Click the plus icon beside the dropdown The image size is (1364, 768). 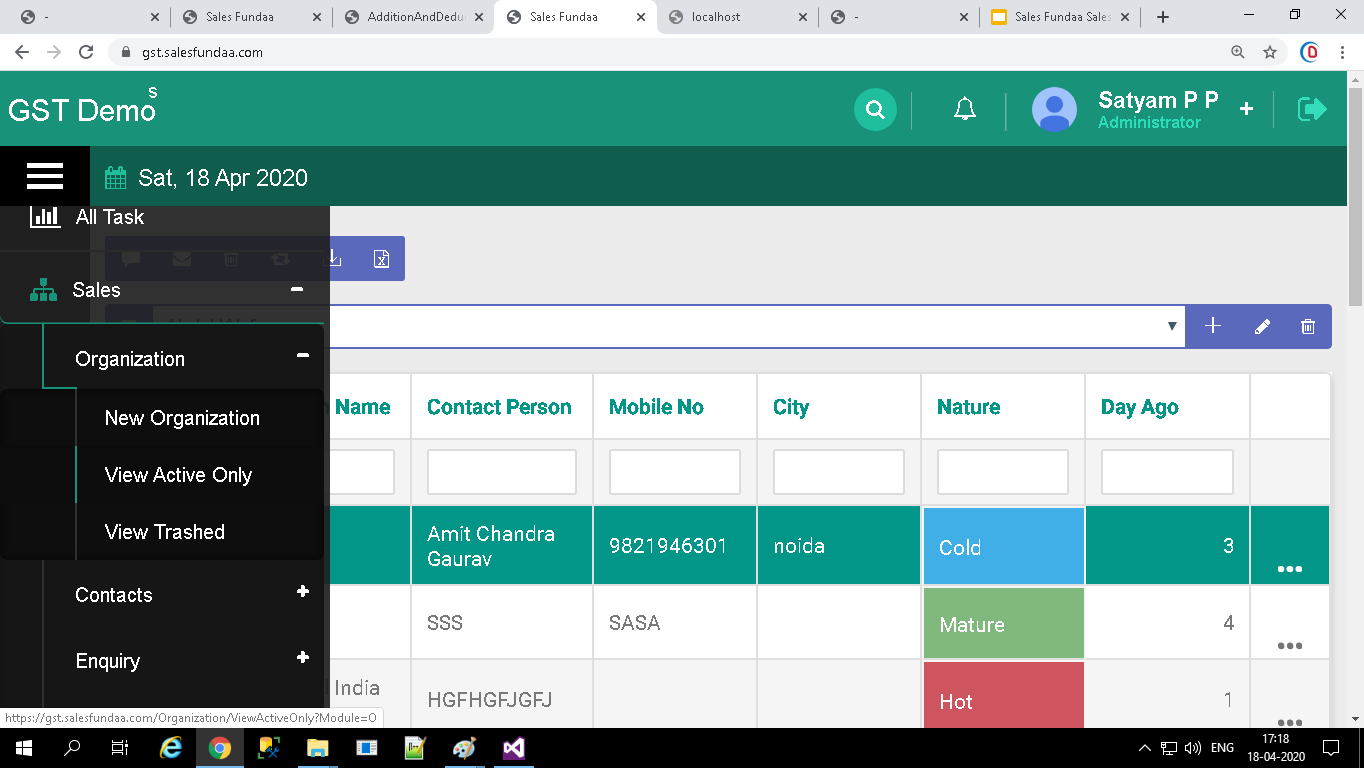(1213, 326)
